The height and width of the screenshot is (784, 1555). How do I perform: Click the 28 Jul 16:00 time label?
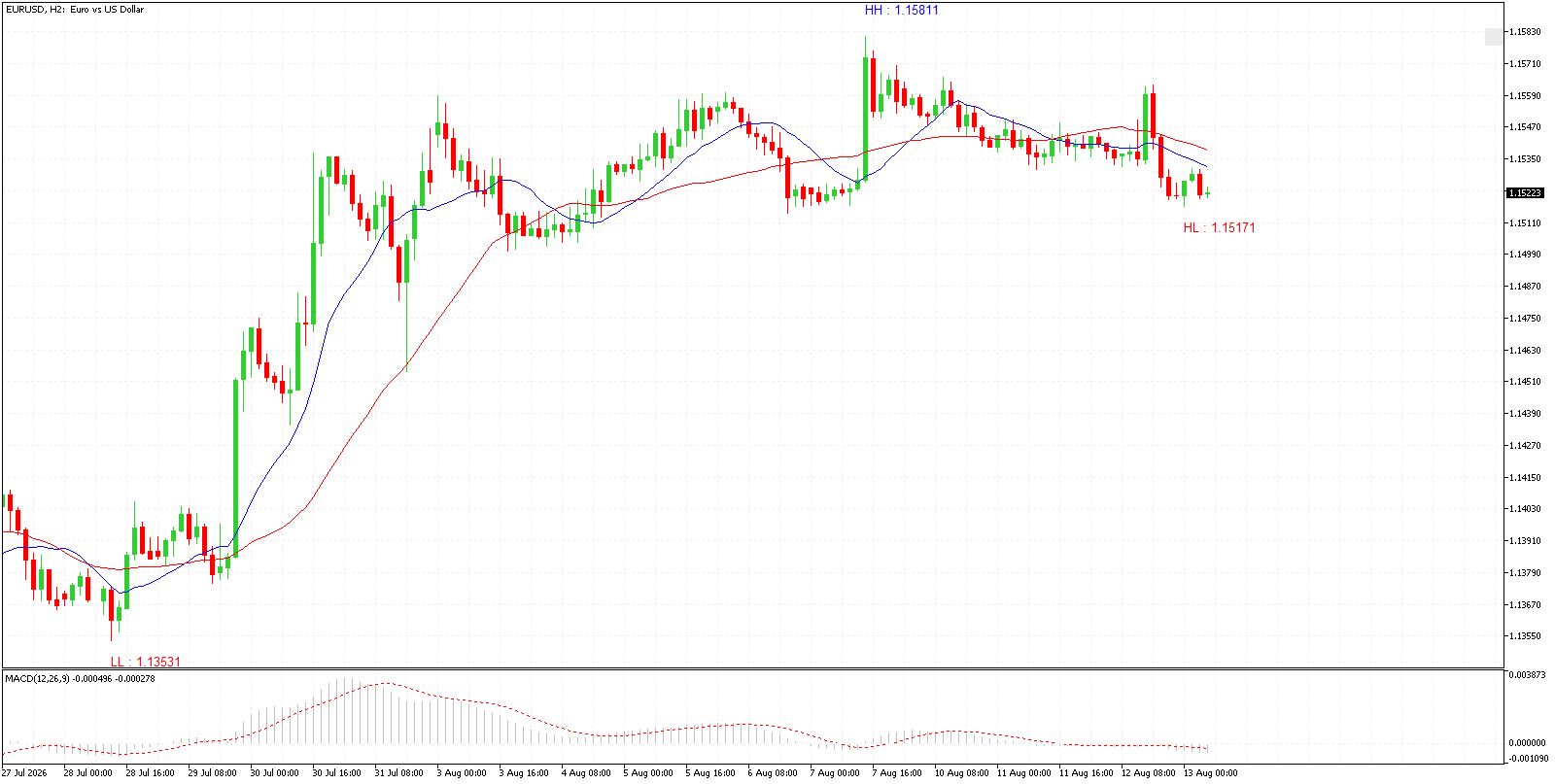[150, 773]
